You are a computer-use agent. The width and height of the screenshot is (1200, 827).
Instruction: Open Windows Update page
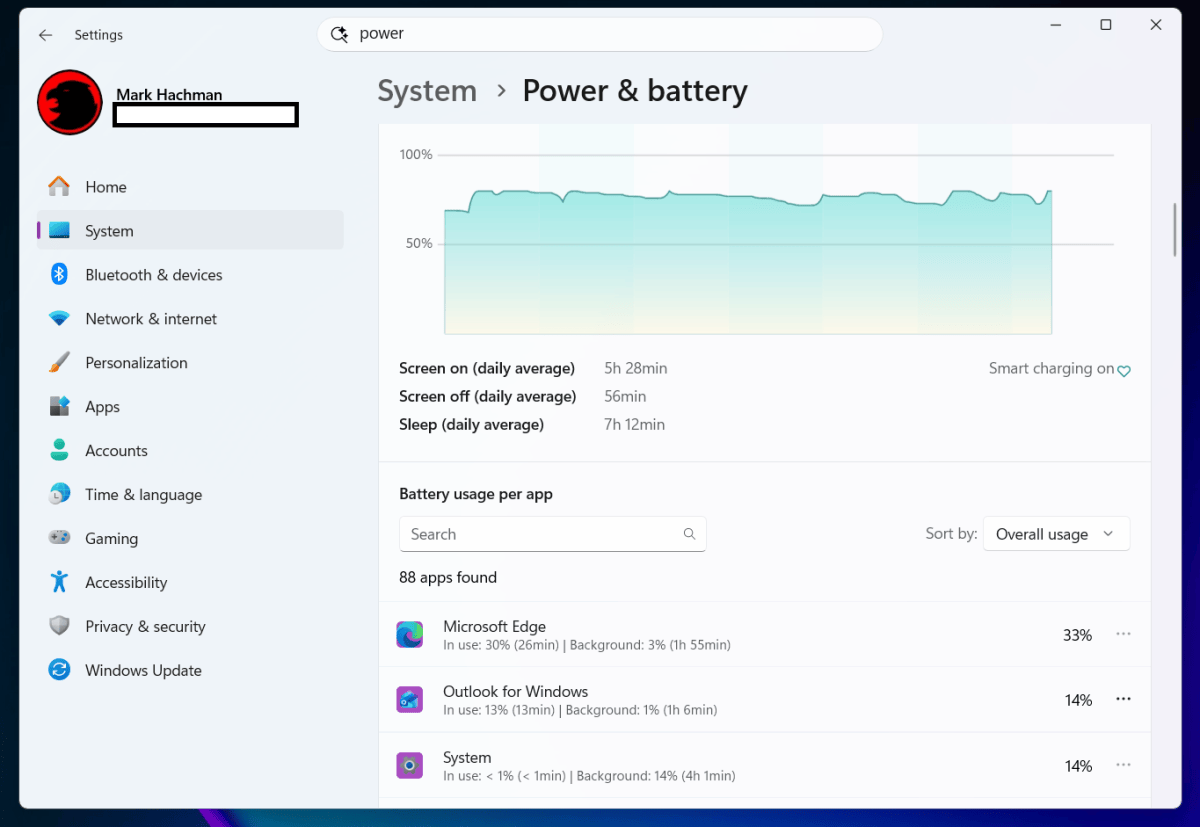(x=190, y=670)
